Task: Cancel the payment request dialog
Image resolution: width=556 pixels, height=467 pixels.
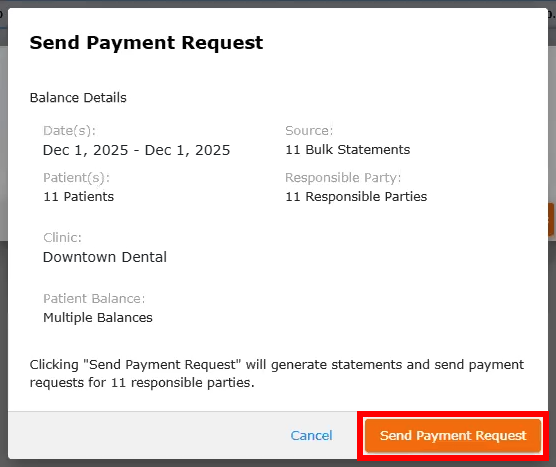Action: 311,435
